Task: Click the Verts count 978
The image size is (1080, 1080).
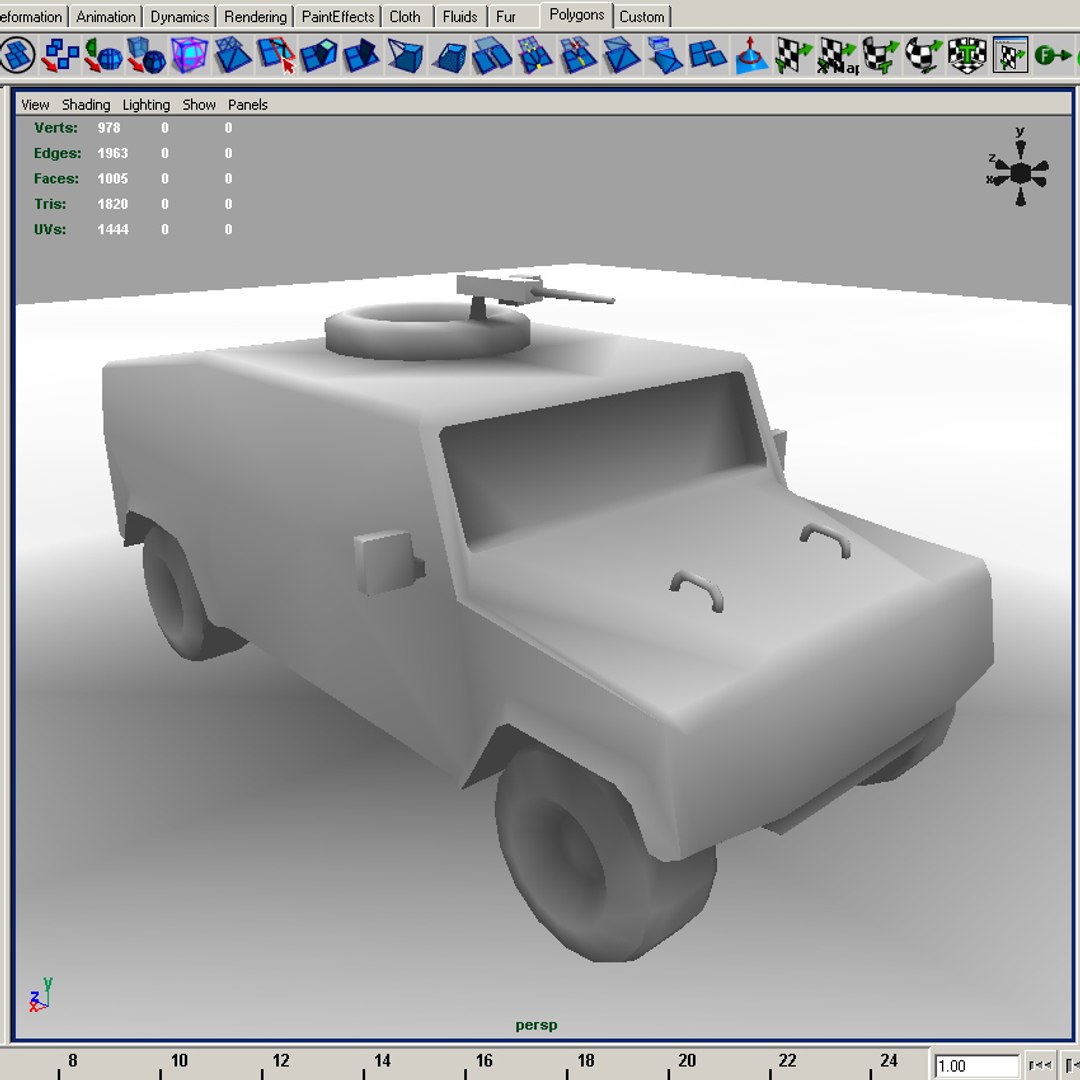Action: [109, 128]
